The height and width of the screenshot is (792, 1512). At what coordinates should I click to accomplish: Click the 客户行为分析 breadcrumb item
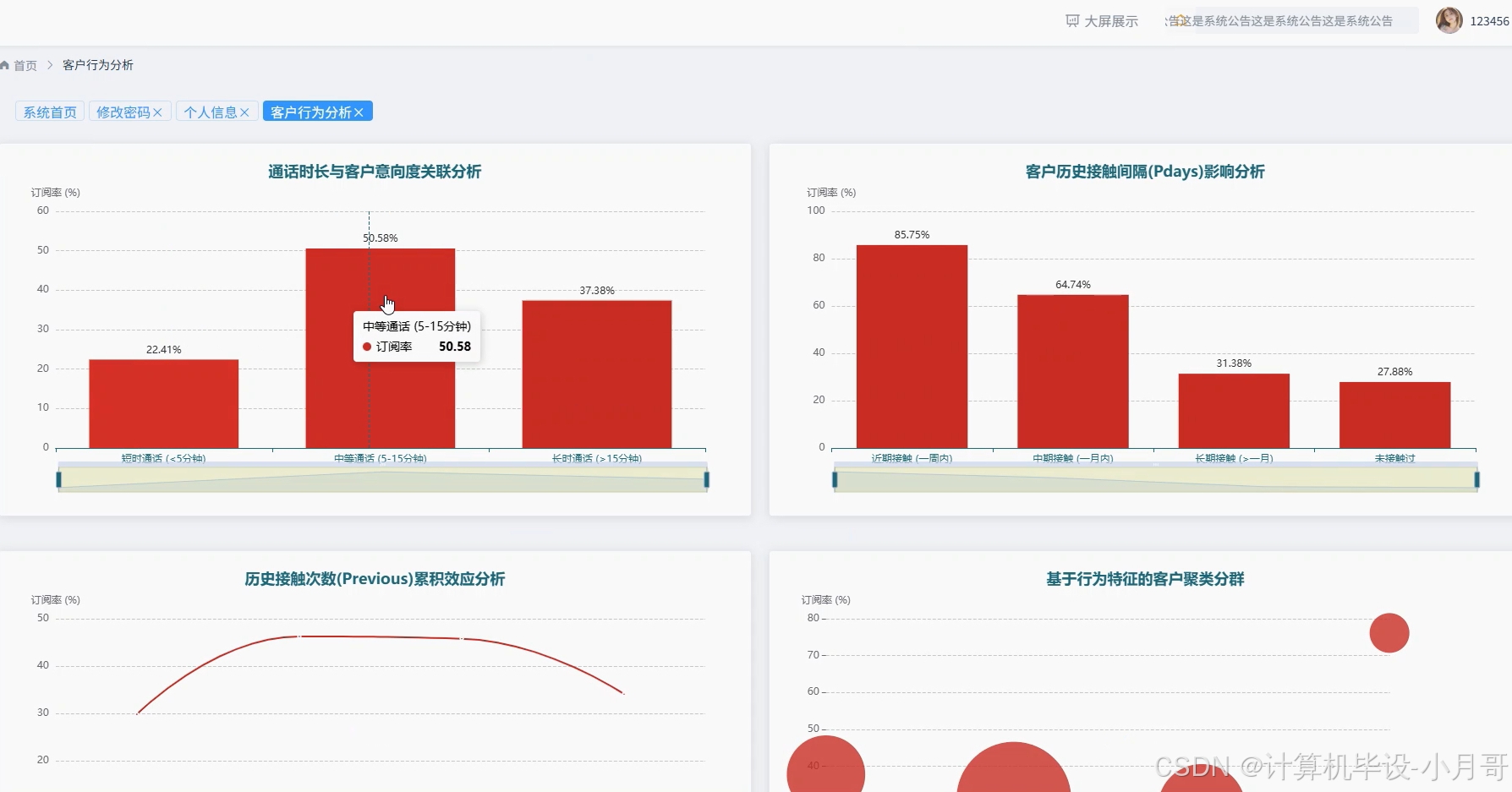[x=98, y=65]
